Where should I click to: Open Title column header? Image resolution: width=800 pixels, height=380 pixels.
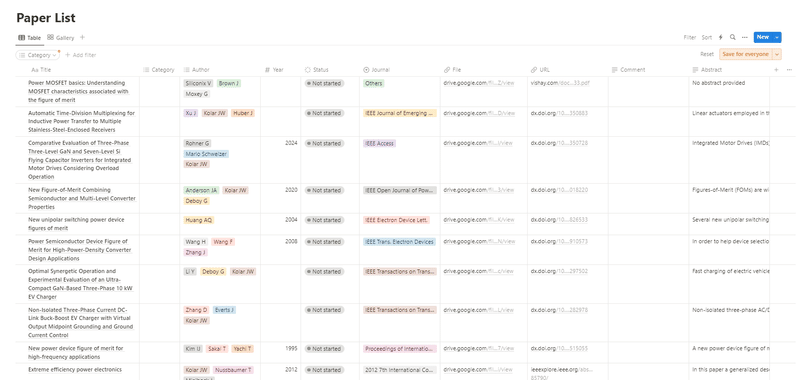pyautogui.click(x=41, y=70)
